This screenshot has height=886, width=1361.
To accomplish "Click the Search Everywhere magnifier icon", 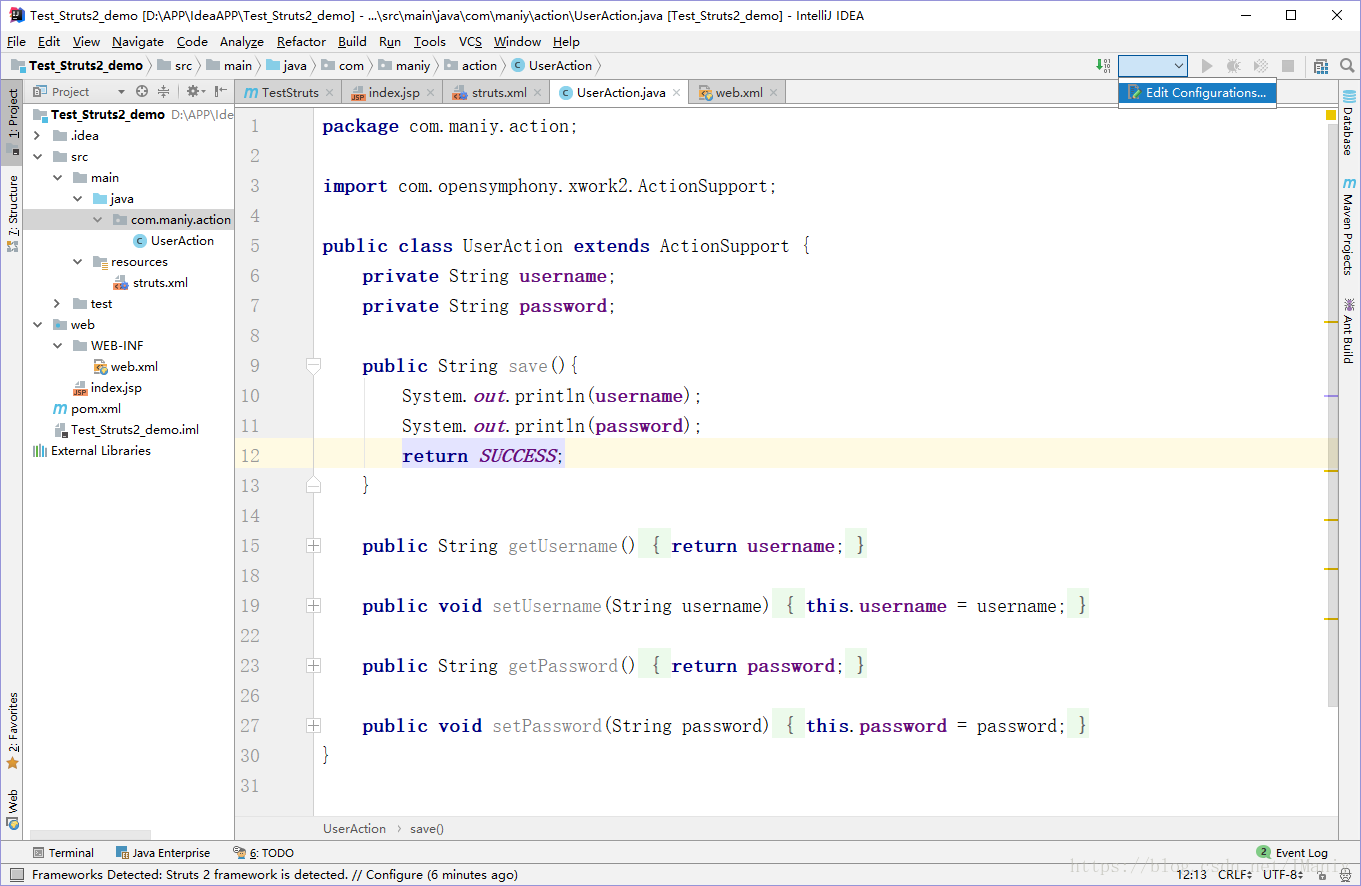I will 1347,66.
